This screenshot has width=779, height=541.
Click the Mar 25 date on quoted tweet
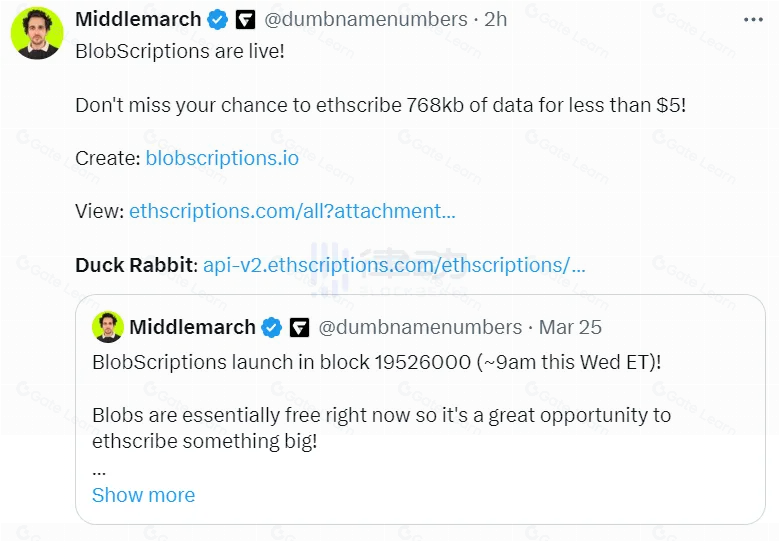click(x=570, y=327)
